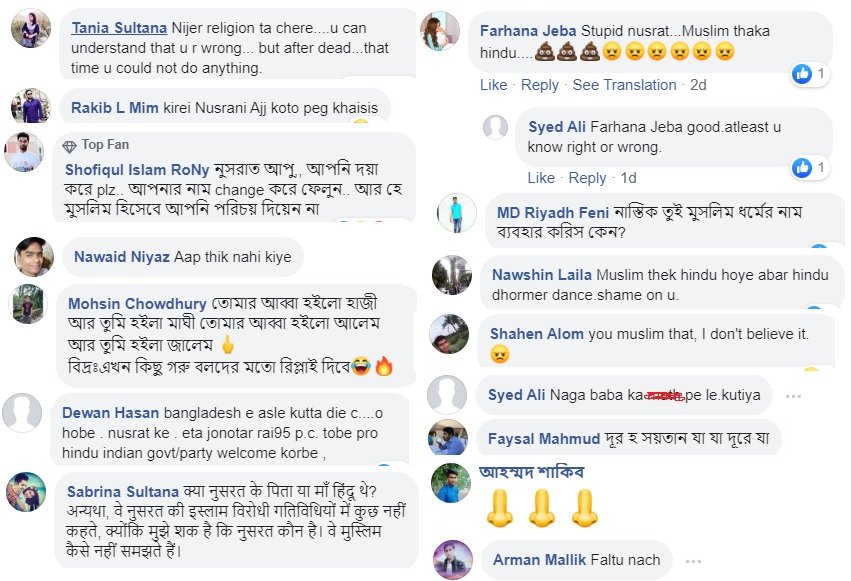Click the 2d timestamp on Farhana Jeba's comment
851x581 pixels.
(698, 85)
